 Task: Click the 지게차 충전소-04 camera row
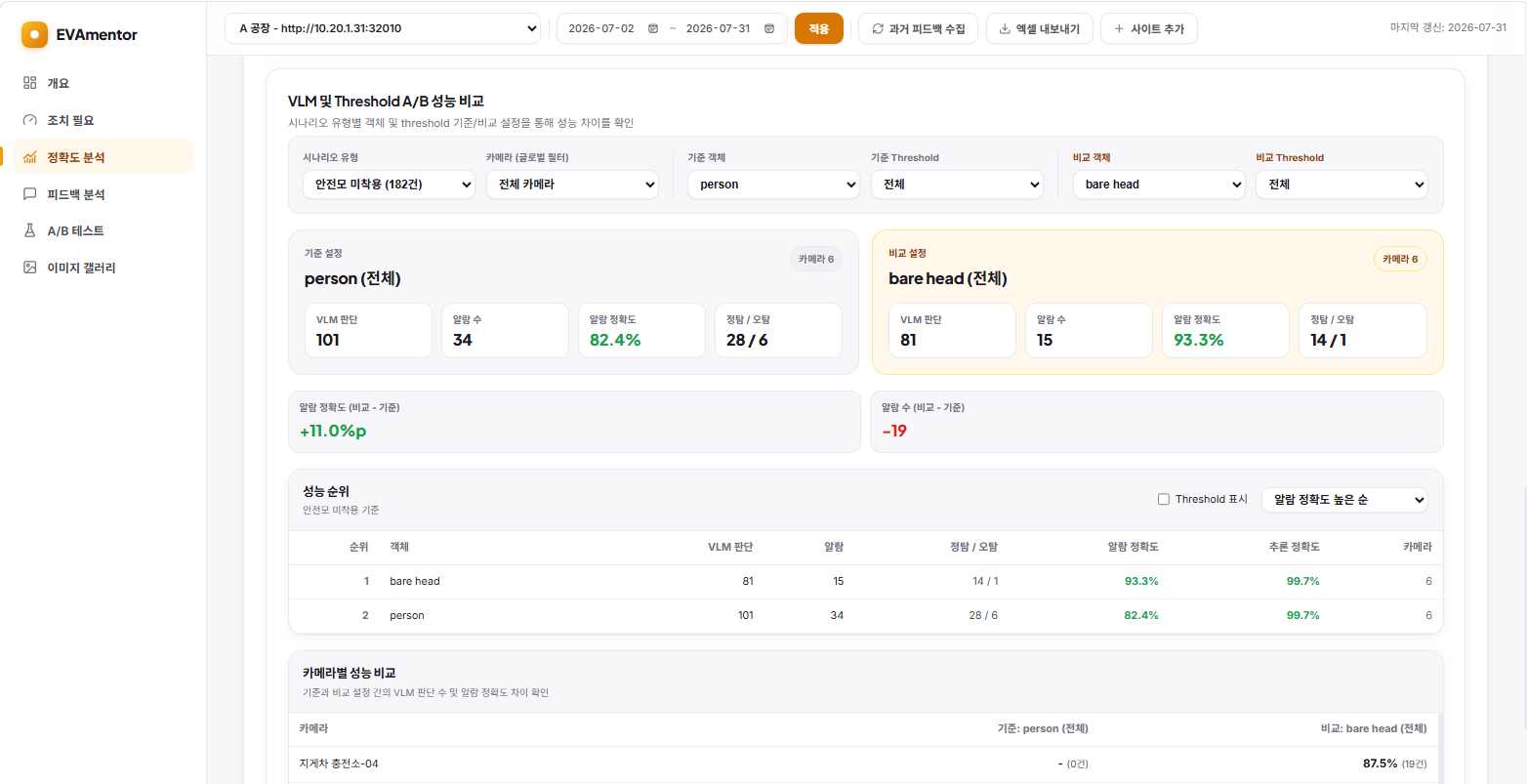tap(863, 763)
